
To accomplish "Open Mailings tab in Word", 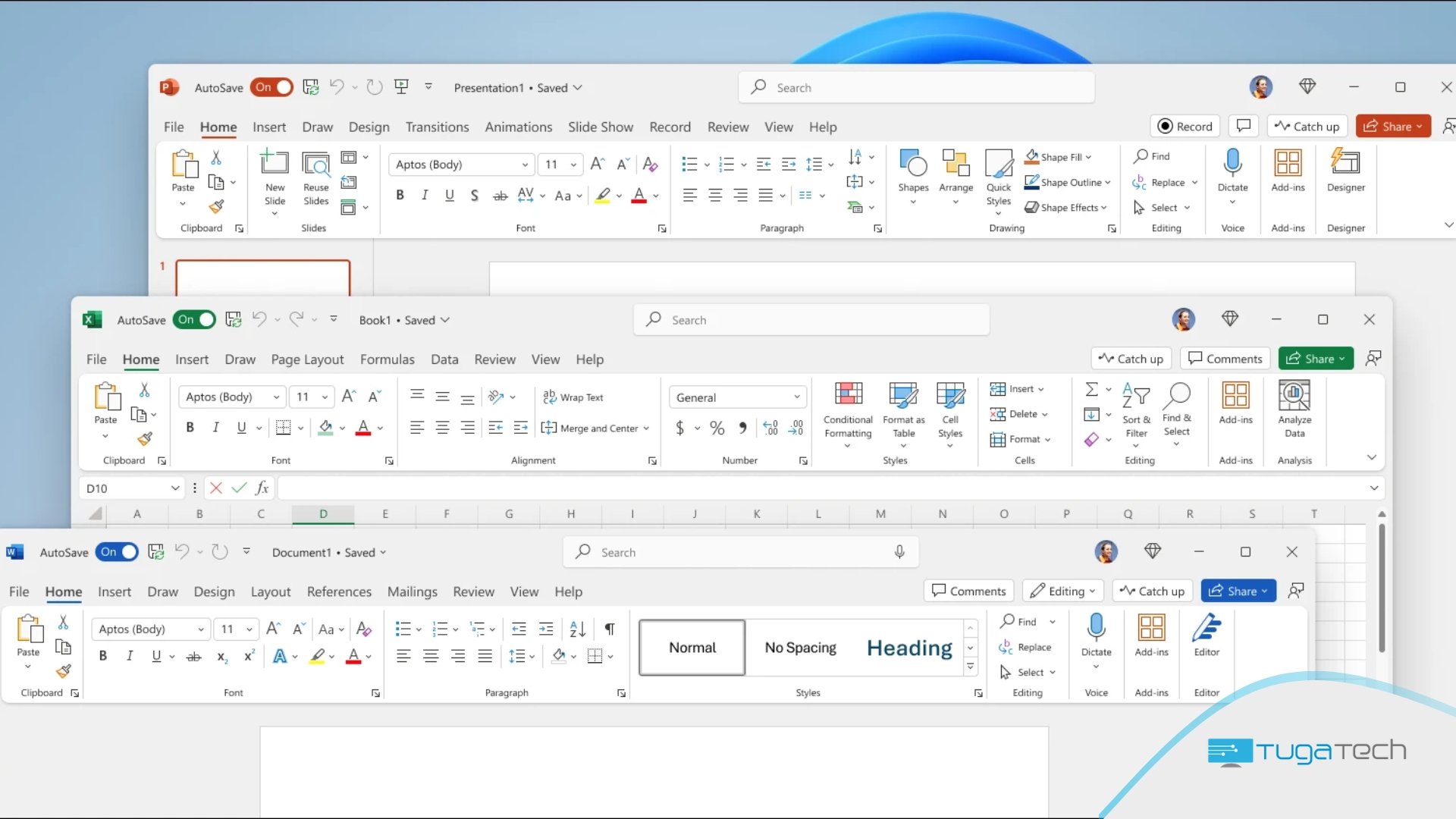I will tap(412, 591).
